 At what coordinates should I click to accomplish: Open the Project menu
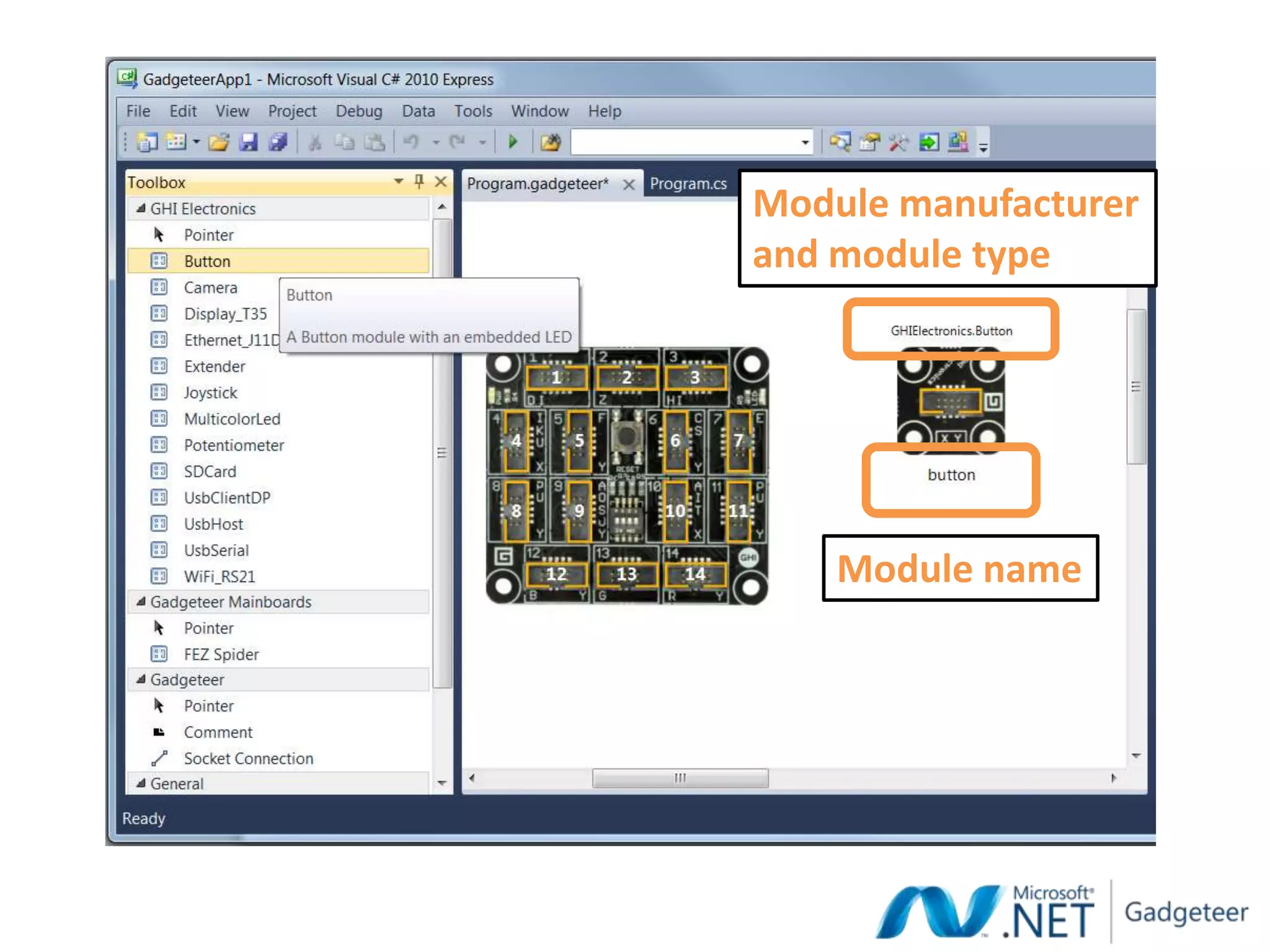(292, 111)
